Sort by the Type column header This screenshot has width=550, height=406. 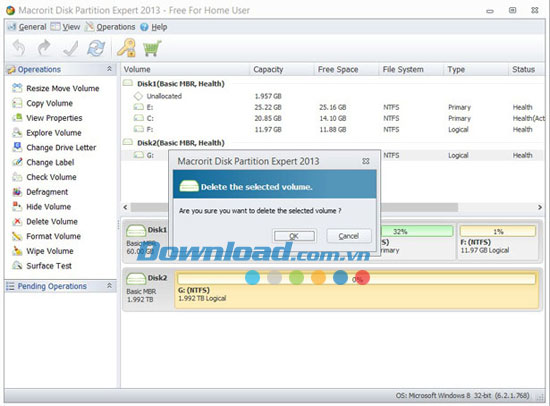(475, 69)
